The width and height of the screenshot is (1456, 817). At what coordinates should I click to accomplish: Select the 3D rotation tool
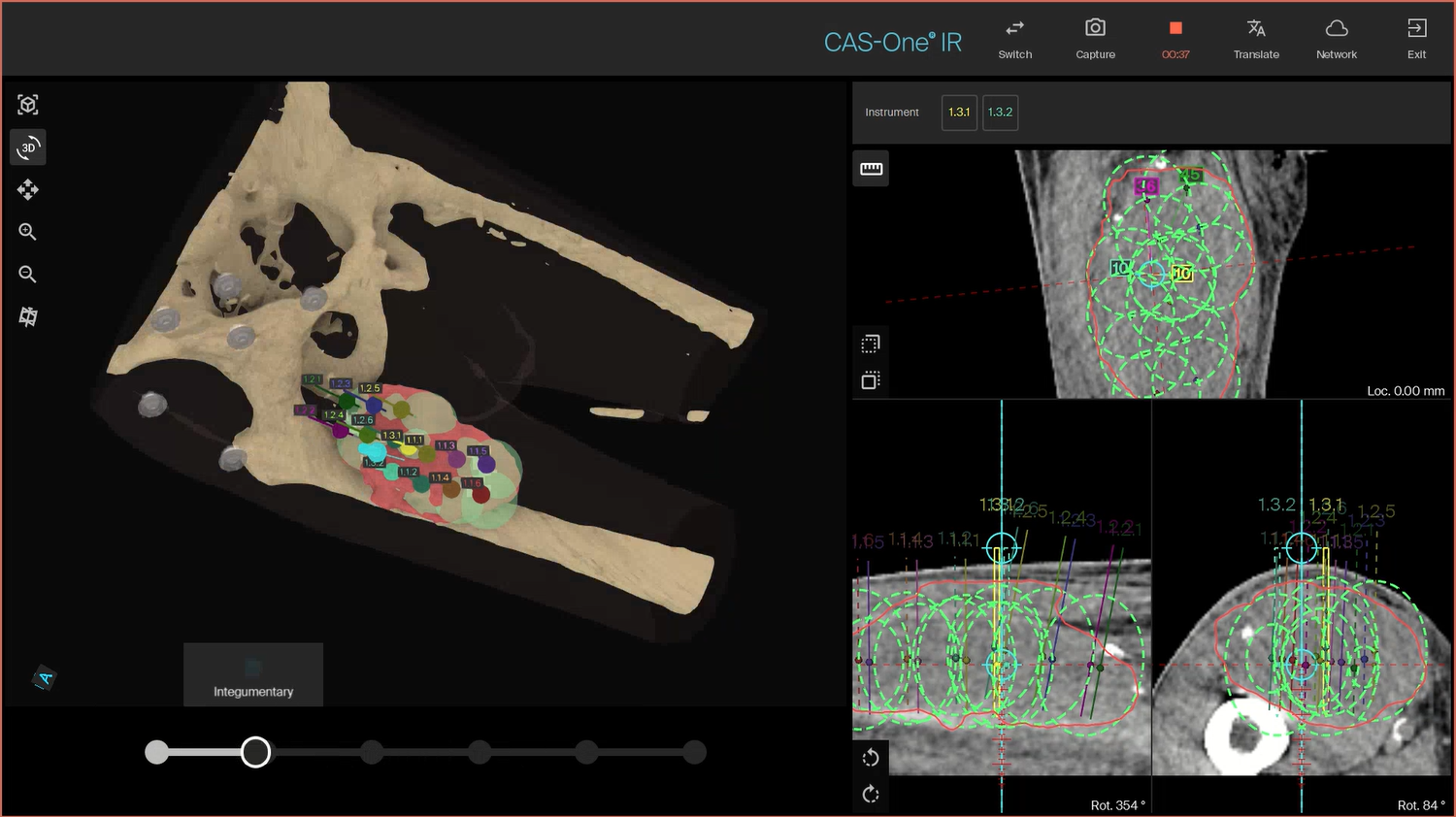point(27,147)
